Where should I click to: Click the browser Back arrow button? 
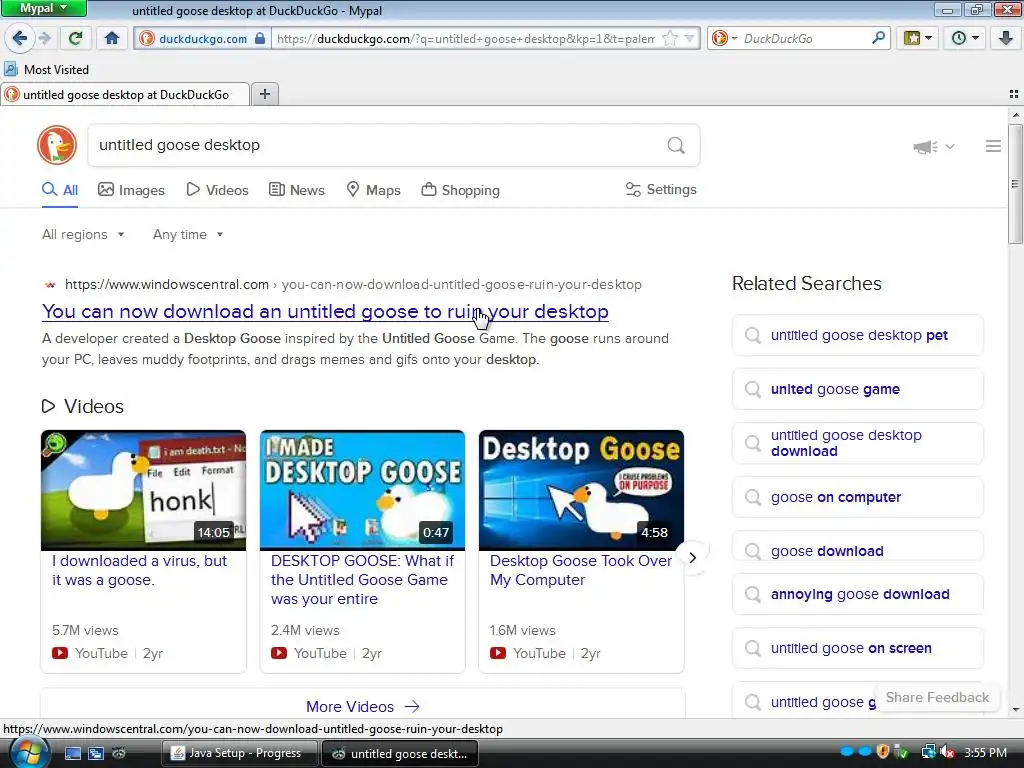(20, 38)
